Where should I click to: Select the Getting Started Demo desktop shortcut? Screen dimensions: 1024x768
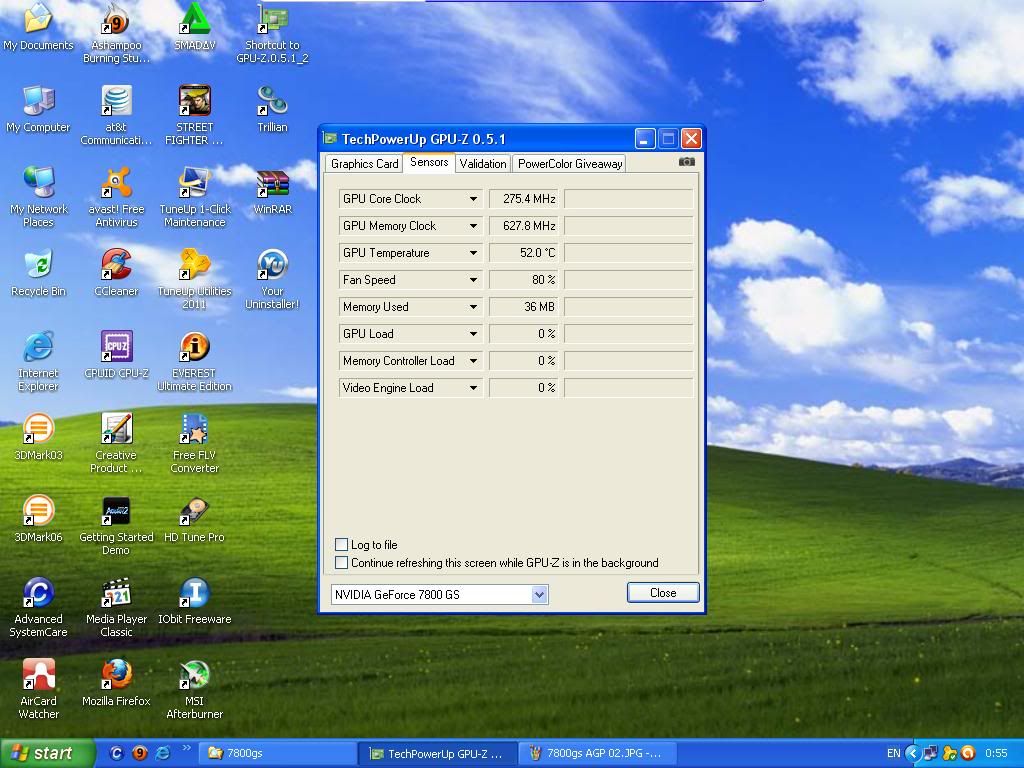(116, 527)
